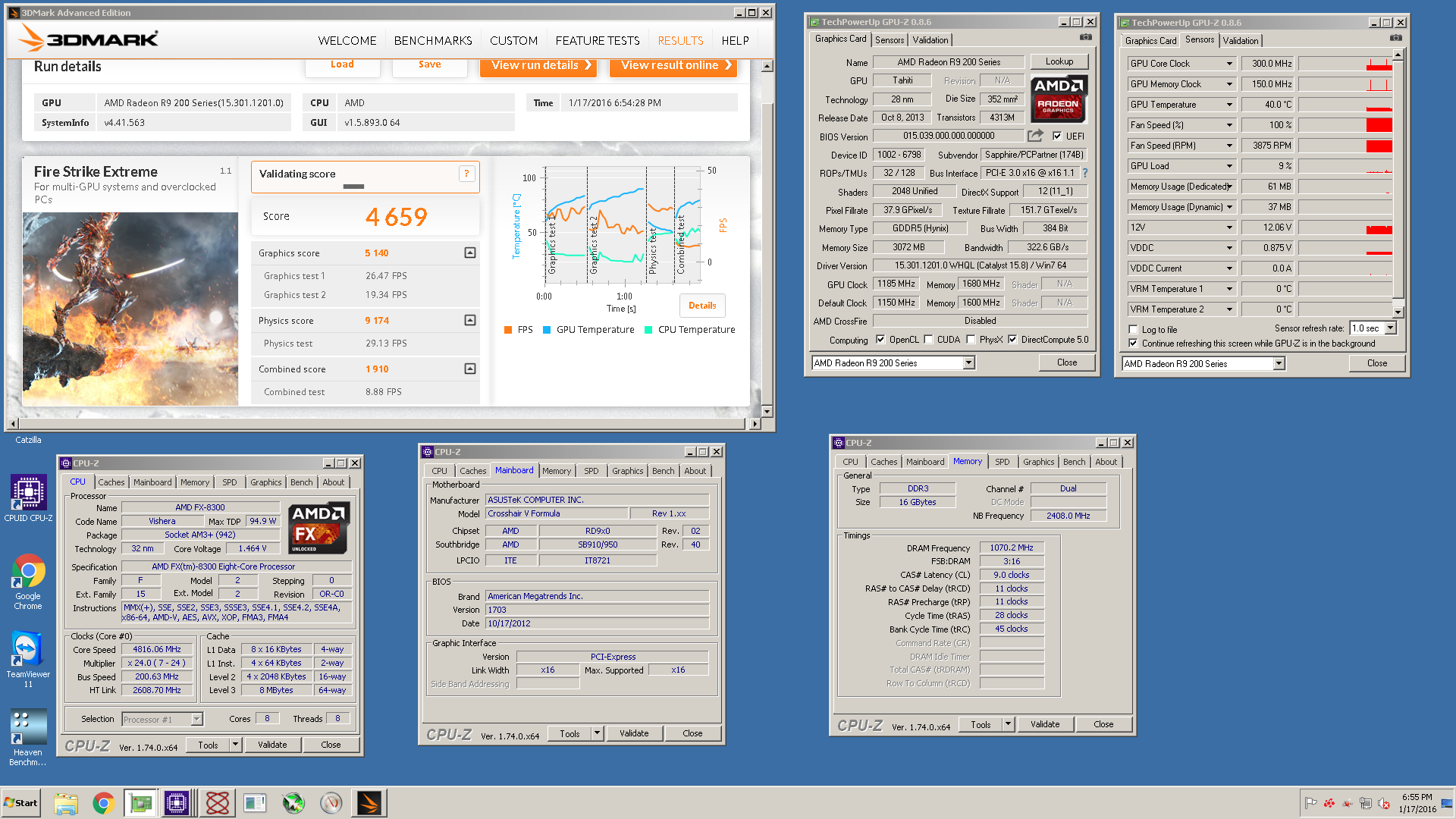Click the Details button under the chart
The image size is (1456, 819).
702,306
